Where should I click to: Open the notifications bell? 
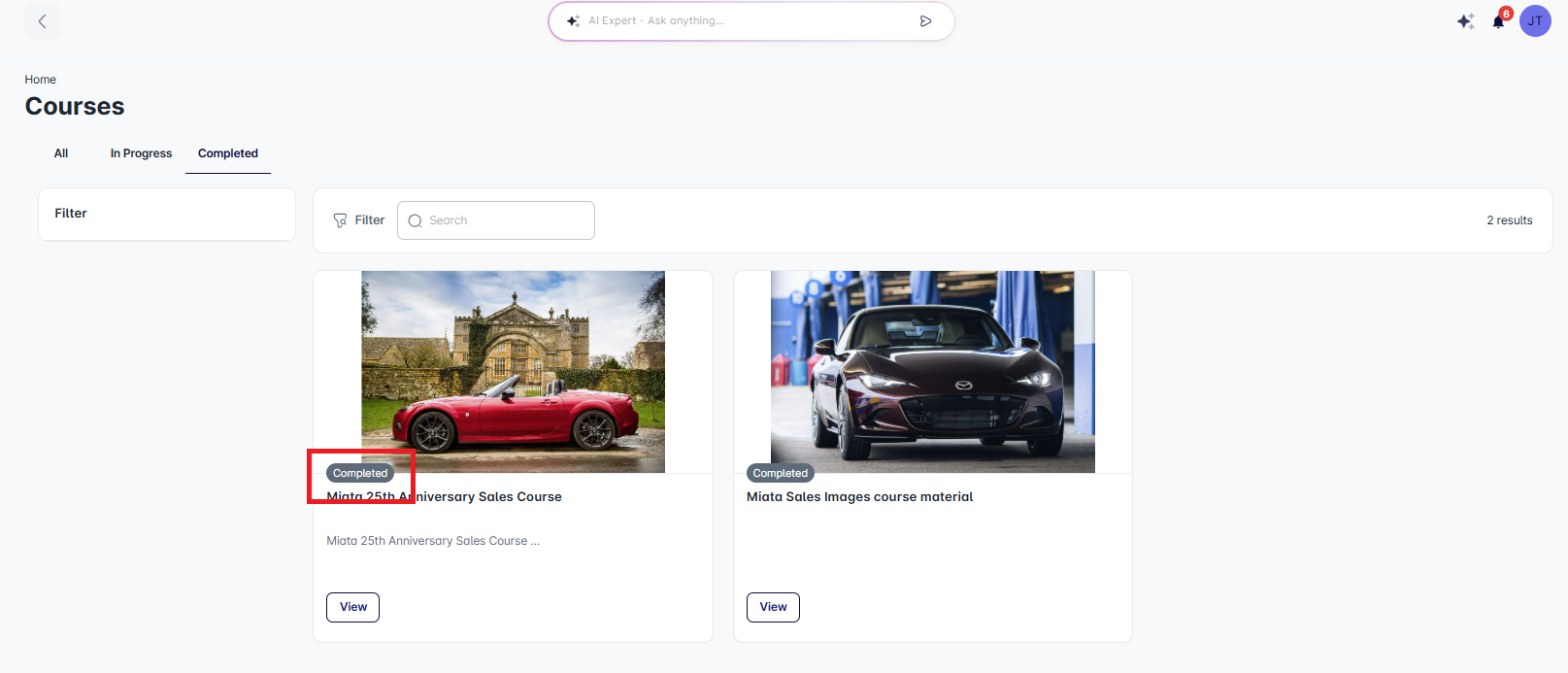coord(1498,21)
